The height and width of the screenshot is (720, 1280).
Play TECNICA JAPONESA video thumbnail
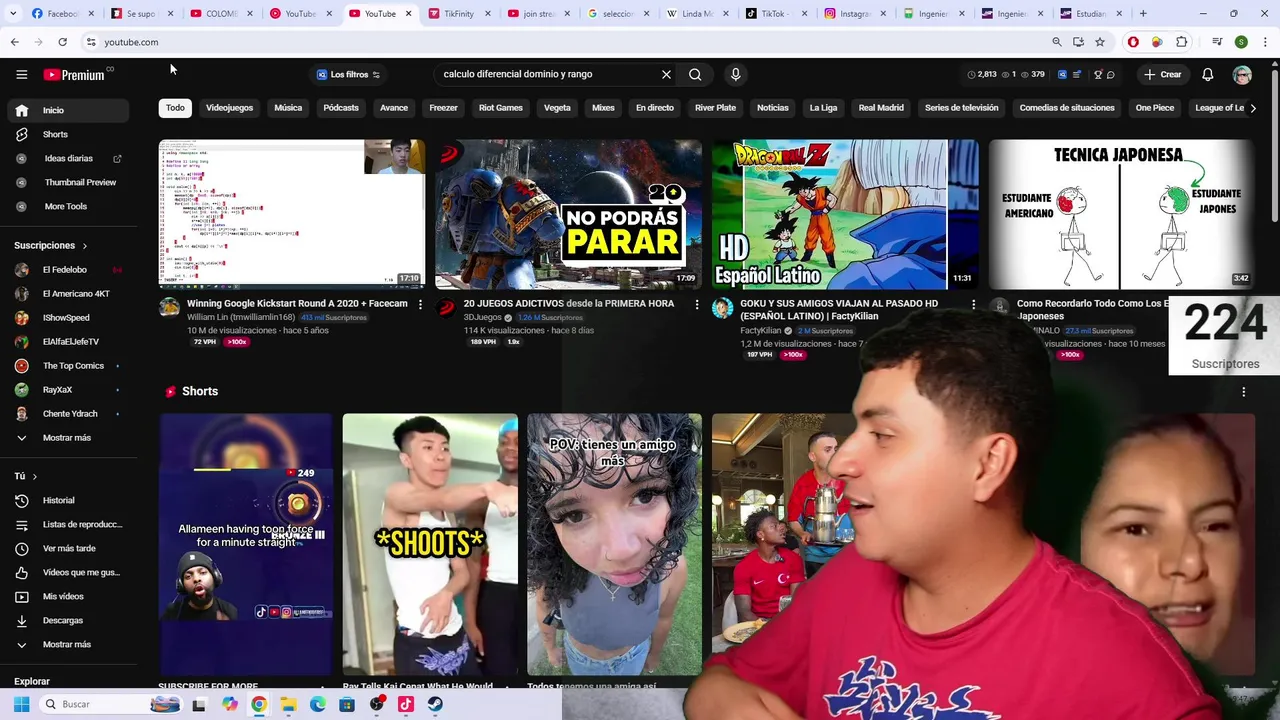click(x=1121, y=214)
